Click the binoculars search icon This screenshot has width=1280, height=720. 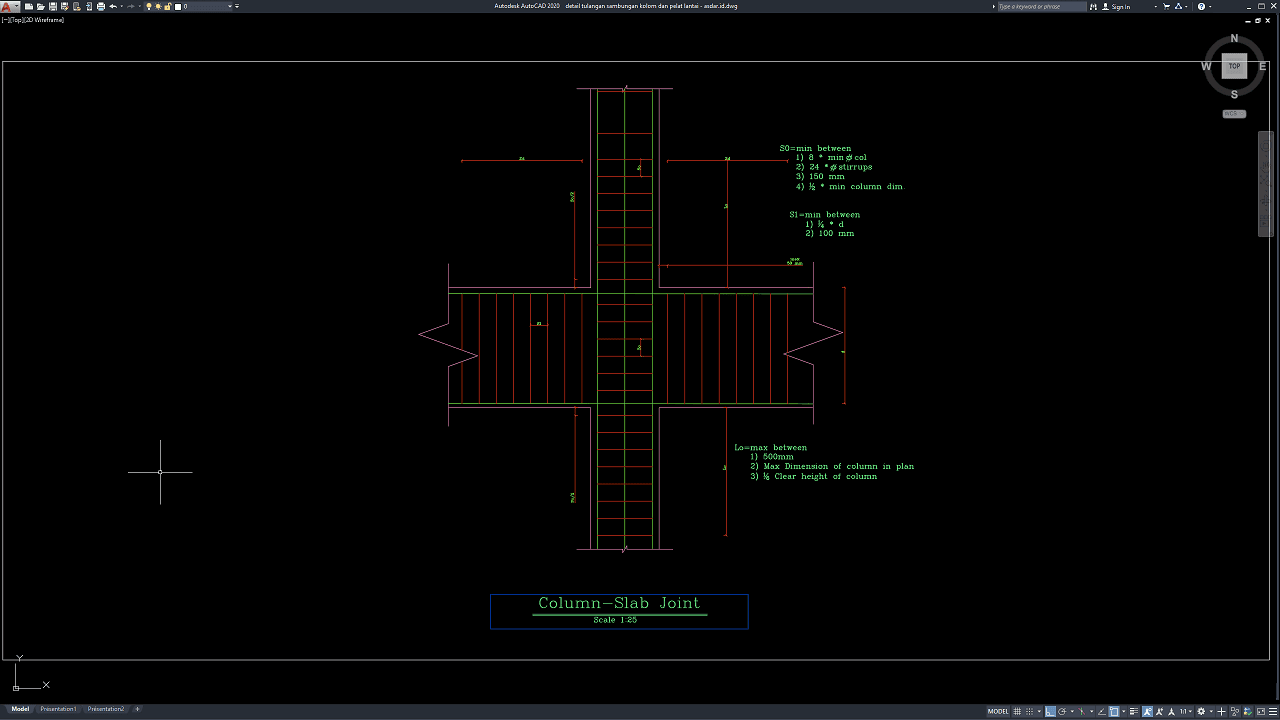(x=1094, y=6)
